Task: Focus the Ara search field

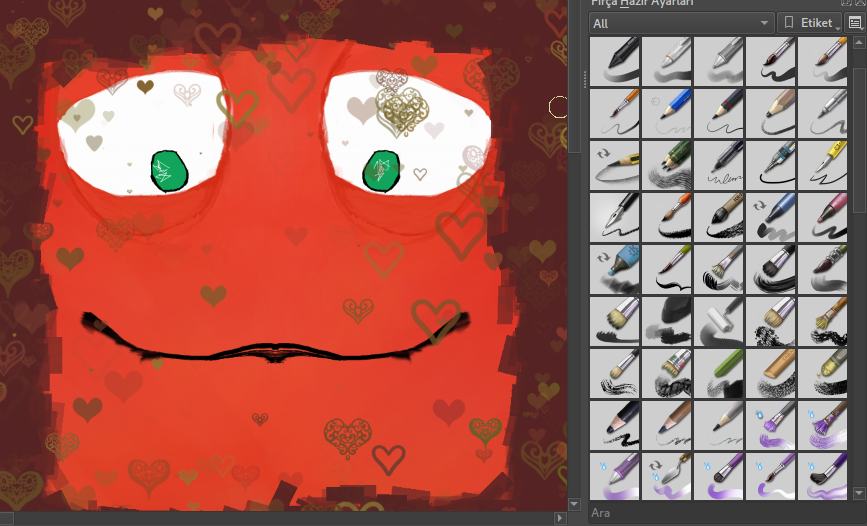Action: 725,513
